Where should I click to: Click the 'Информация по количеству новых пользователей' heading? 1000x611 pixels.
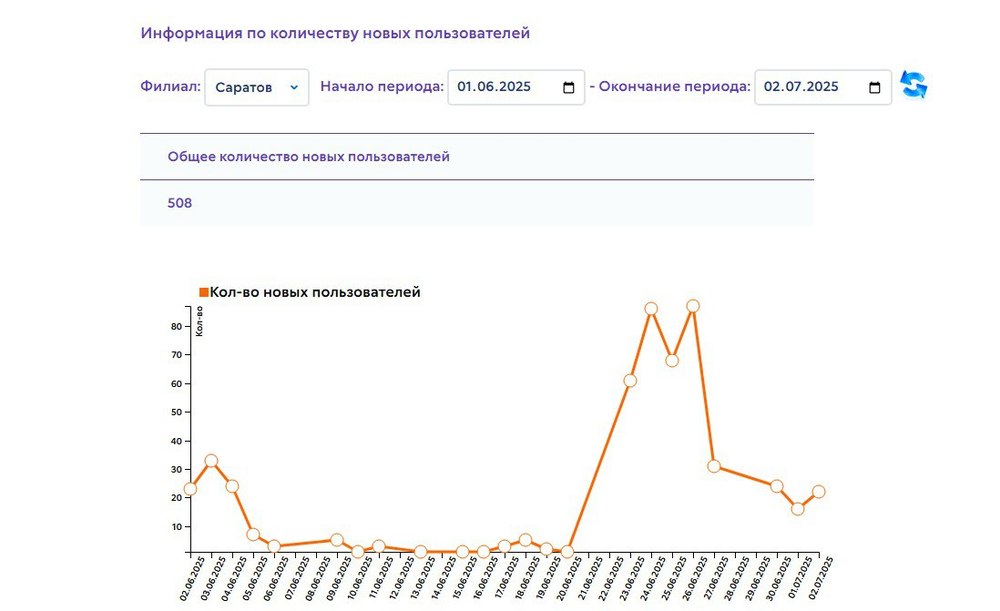point(335,33)
